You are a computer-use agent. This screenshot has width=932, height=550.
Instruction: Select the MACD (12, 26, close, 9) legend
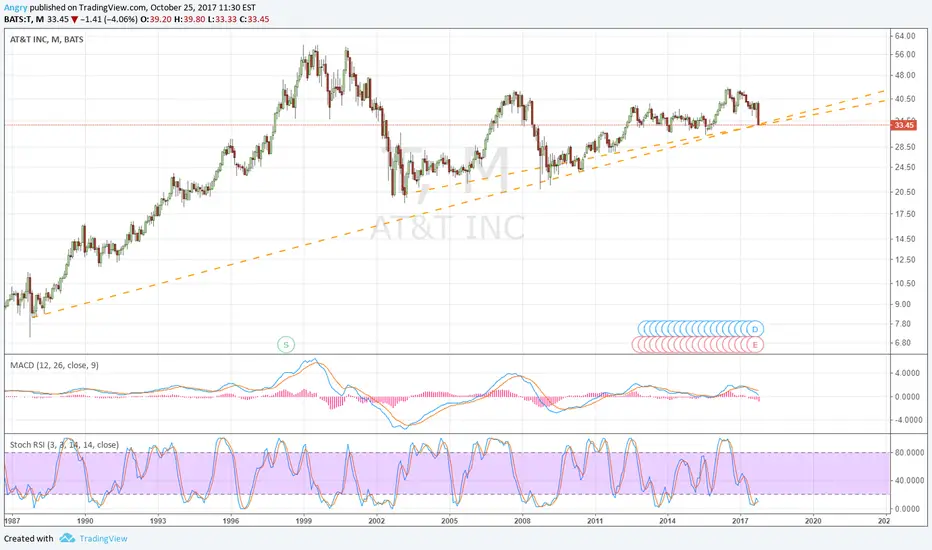click(54, 365)
